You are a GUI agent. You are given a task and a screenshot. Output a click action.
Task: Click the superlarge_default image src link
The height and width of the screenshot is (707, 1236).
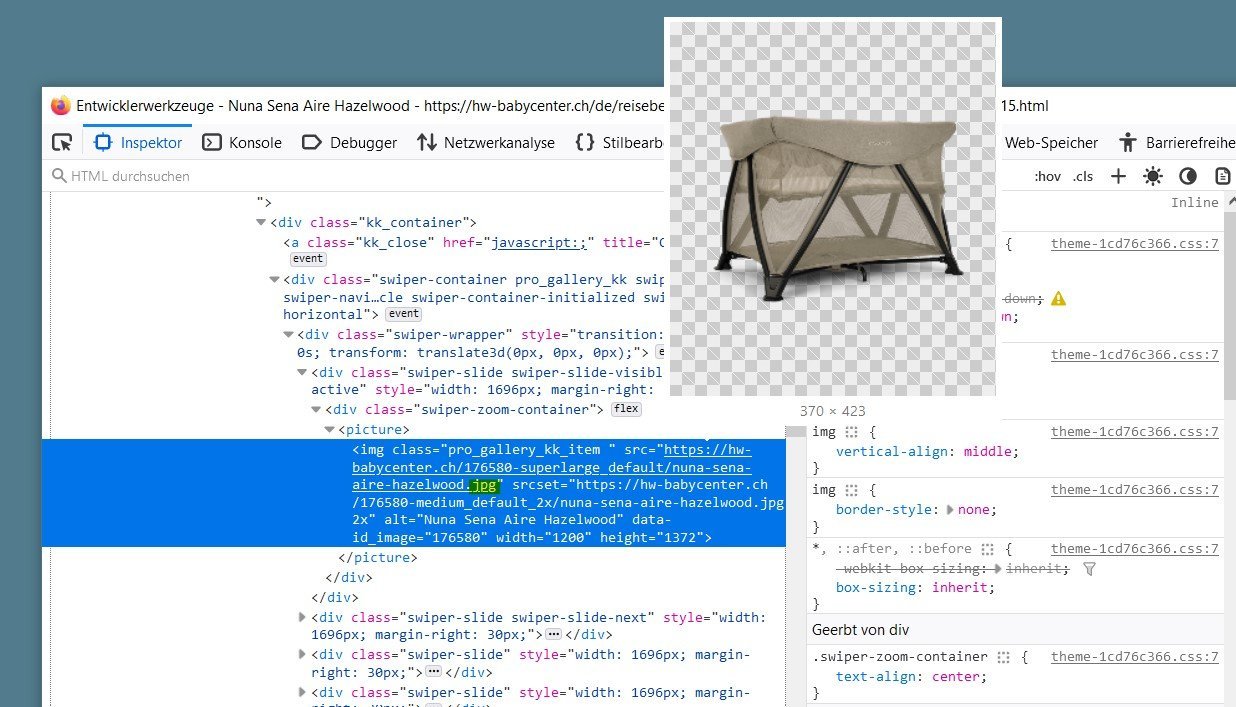[551, 467]
